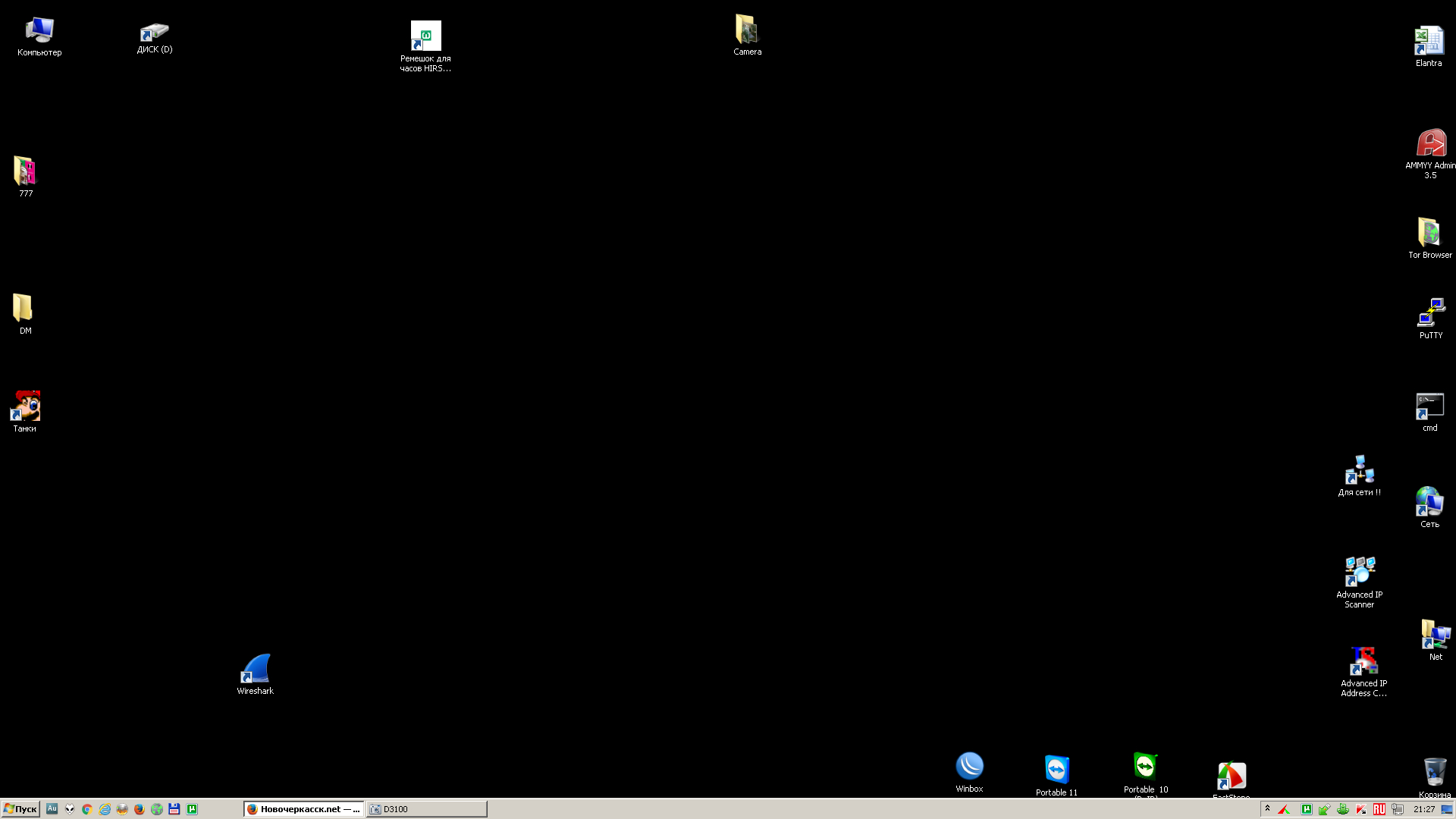Select the Компьютер icon
Image resolution: width=1456 pixels, height=819 pixels.
tap(39, 36)
